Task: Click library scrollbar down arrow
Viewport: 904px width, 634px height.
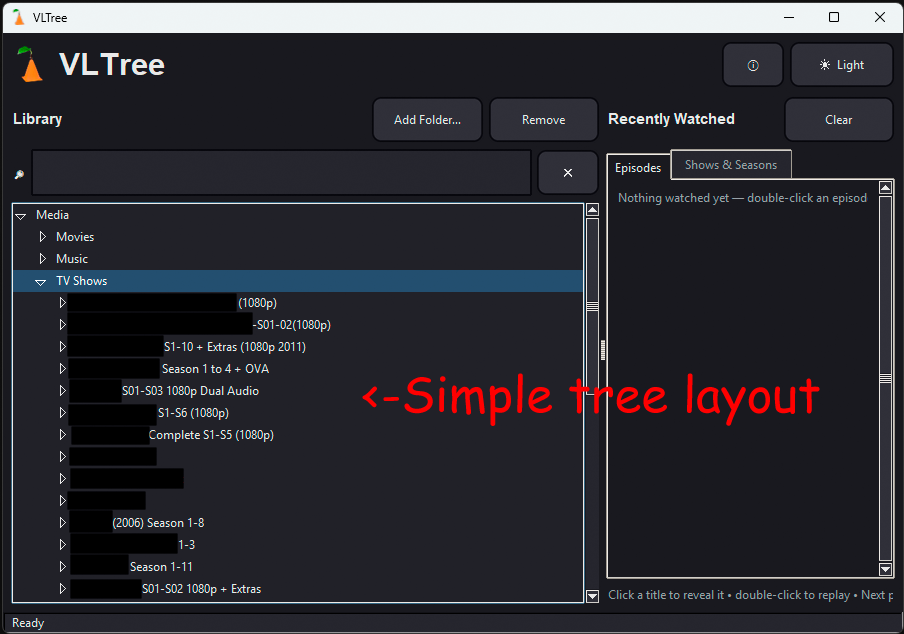Action: (592, 596)
